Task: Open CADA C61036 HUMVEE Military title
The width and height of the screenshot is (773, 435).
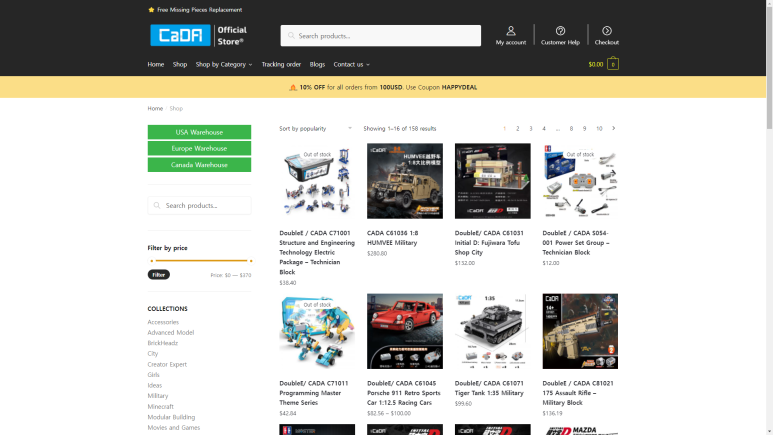Action: tap(392, 238)
